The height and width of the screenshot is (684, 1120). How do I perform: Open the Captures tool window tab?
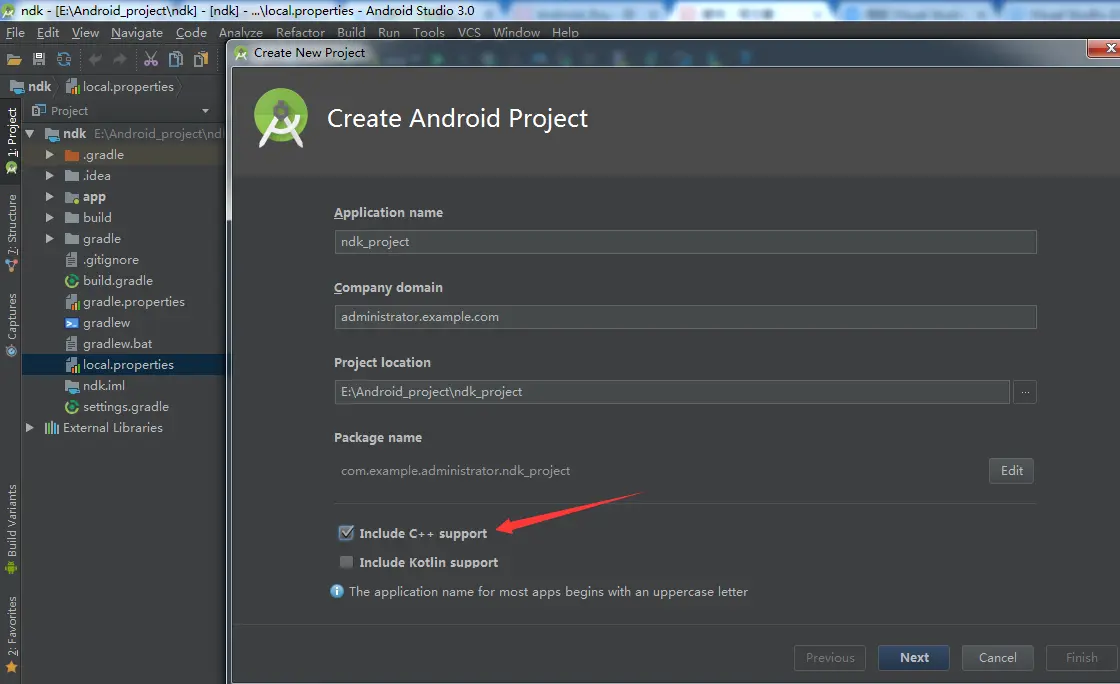tap(11, 324)
